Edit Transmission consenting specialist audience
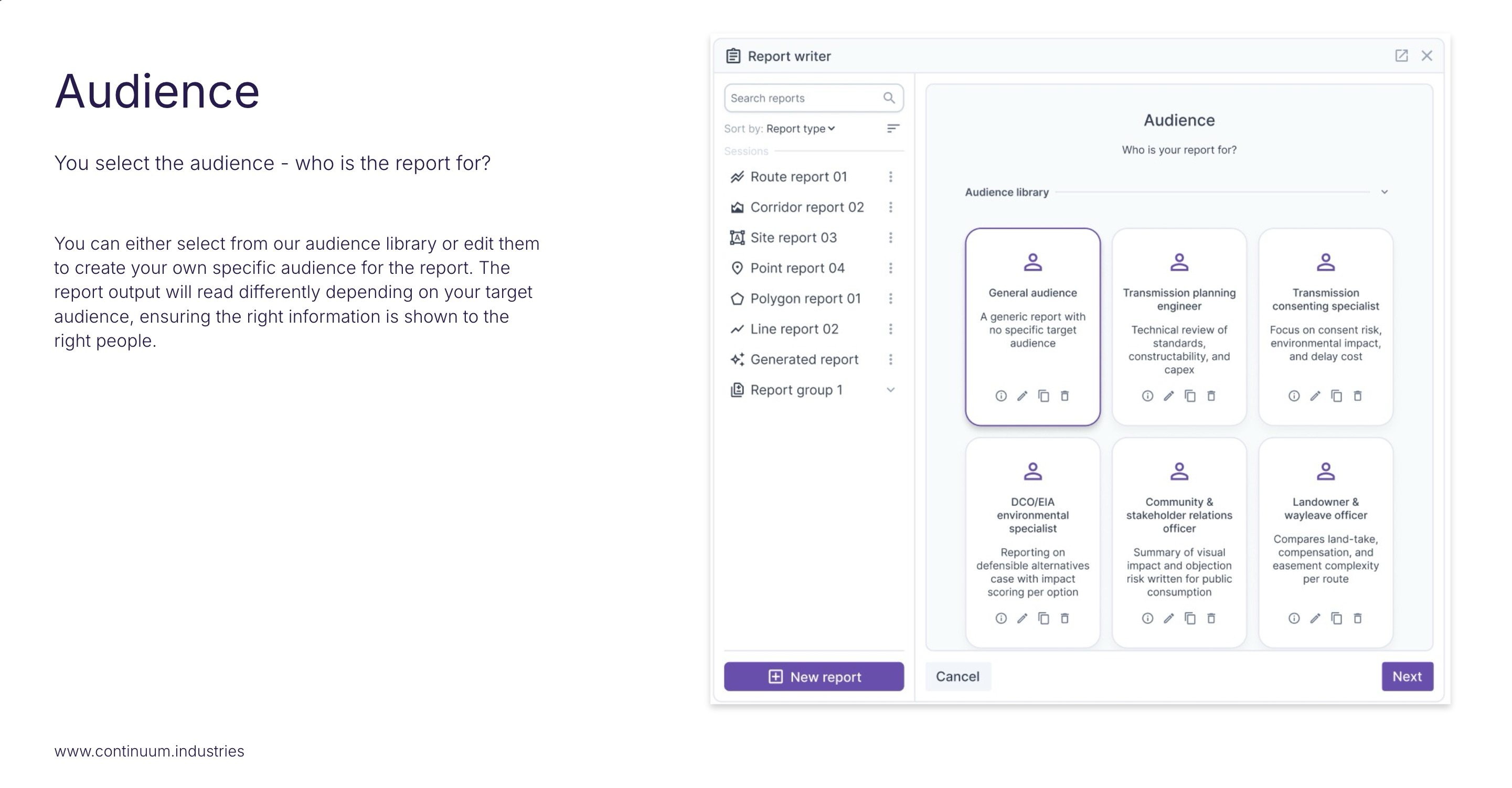Viewport: 1512px width, 788px height. 1315,396
